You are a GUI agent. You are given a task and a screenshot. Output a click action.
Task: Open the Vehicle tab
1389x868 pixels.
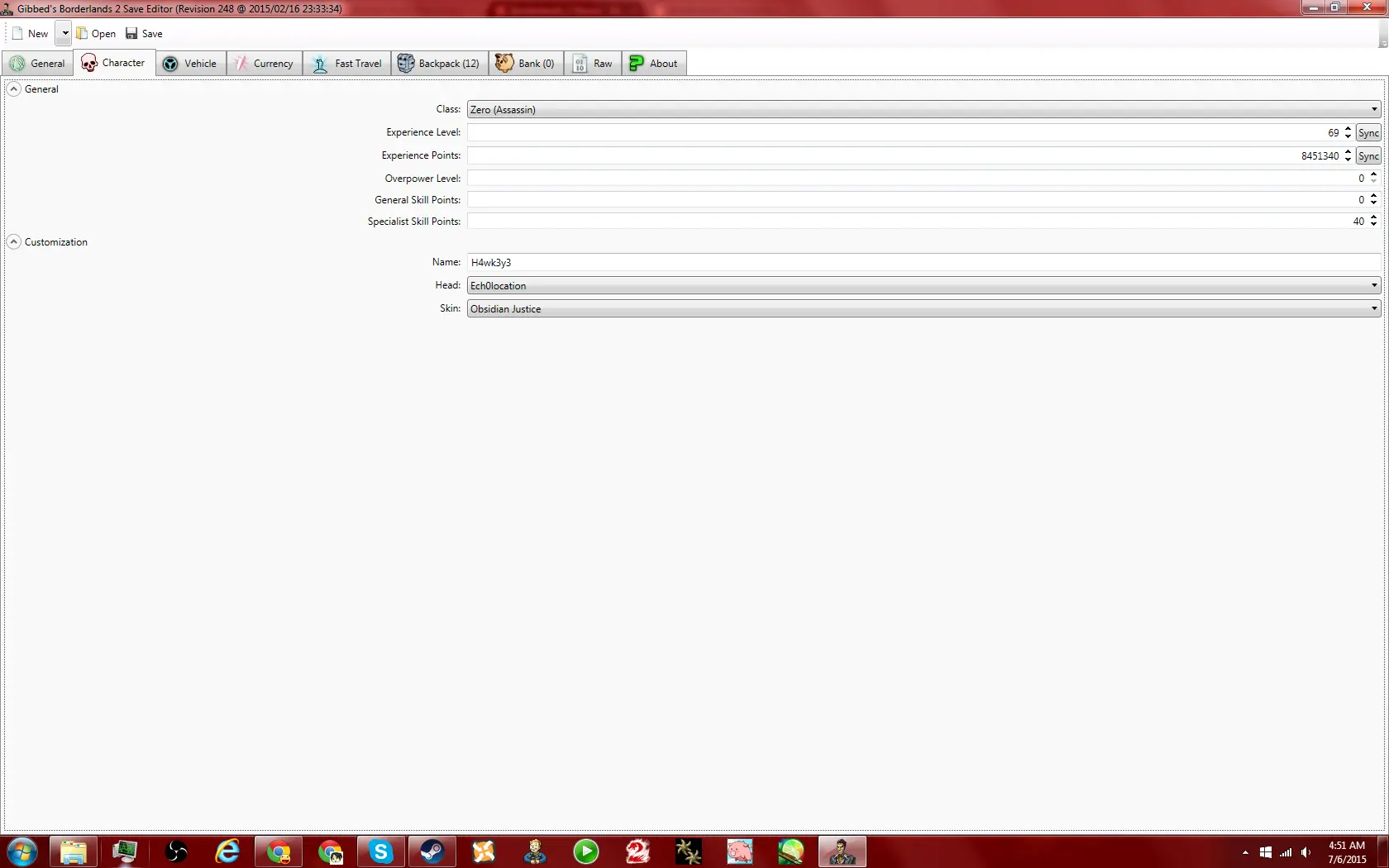[x=191, y=64]
